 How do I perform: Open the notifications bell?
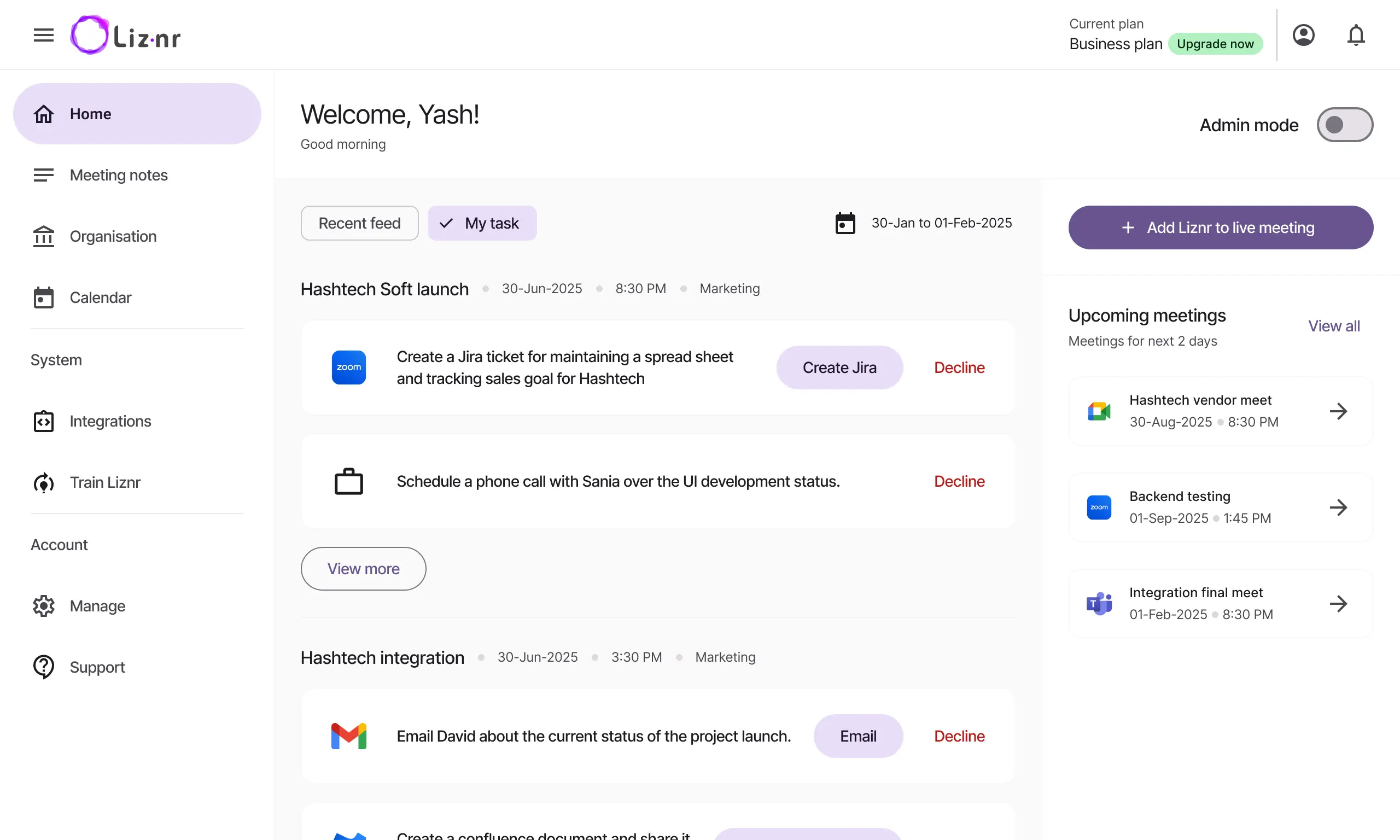(x=1356, y=35)
